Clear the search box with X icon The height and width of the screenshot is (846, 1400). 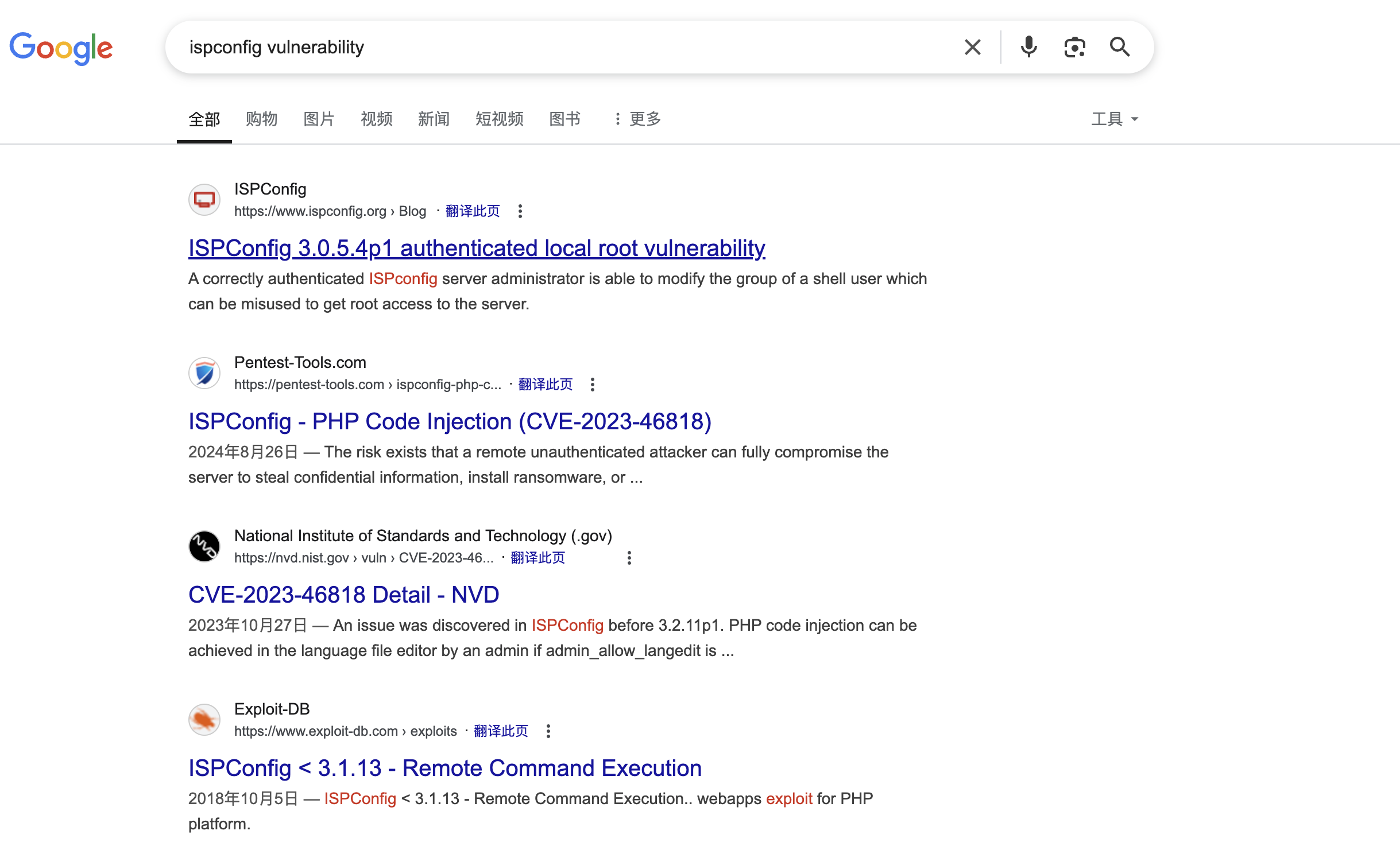pyautogui.click(x=972, y=47)
